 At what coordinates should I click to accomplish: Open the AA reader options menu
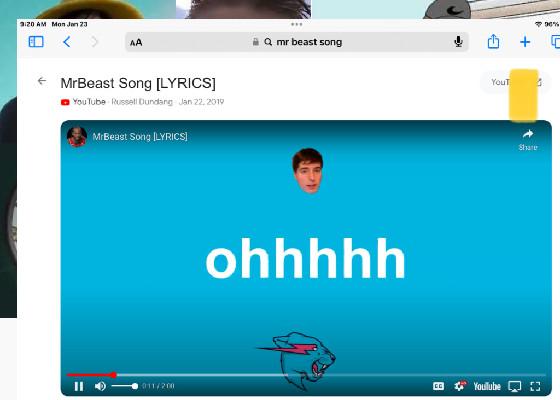pyautogui.click(x=136, y=42)
